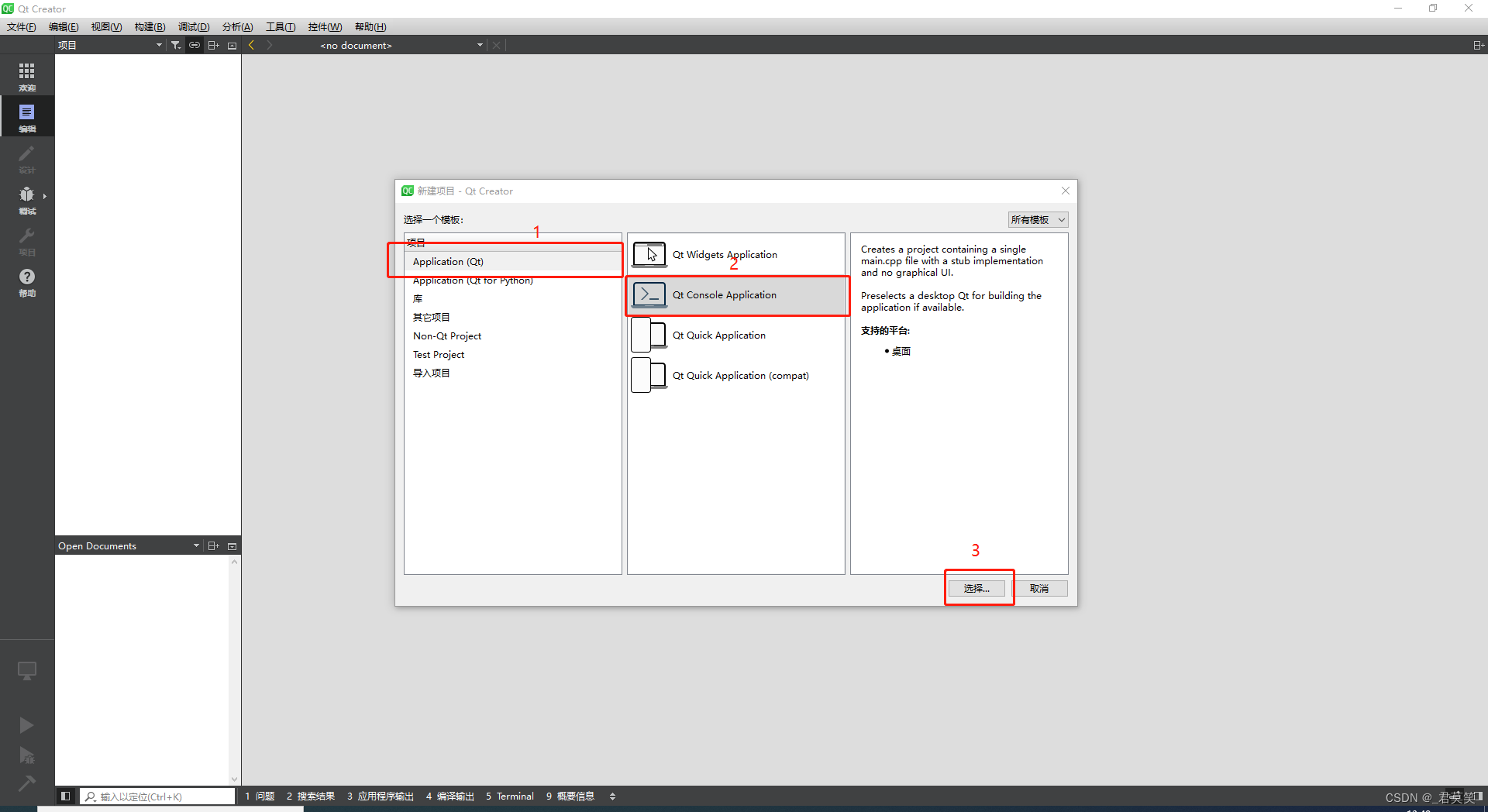Open Projects mode wrench icon
This screenshot has width=1488, height=812.
(x=27, y=240)
